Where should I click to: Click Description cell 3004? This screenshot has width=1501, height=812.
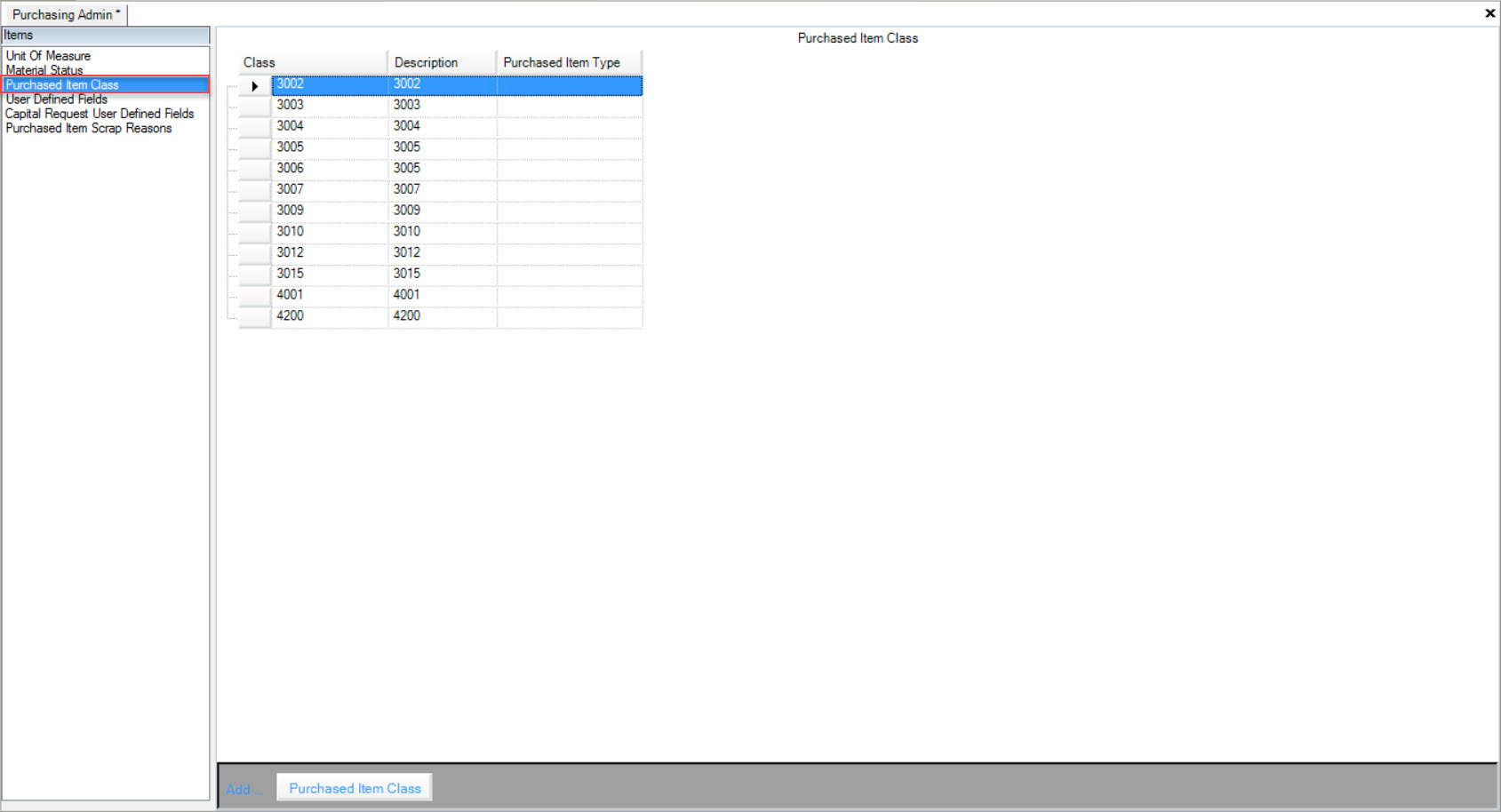(x=443, y=126)
